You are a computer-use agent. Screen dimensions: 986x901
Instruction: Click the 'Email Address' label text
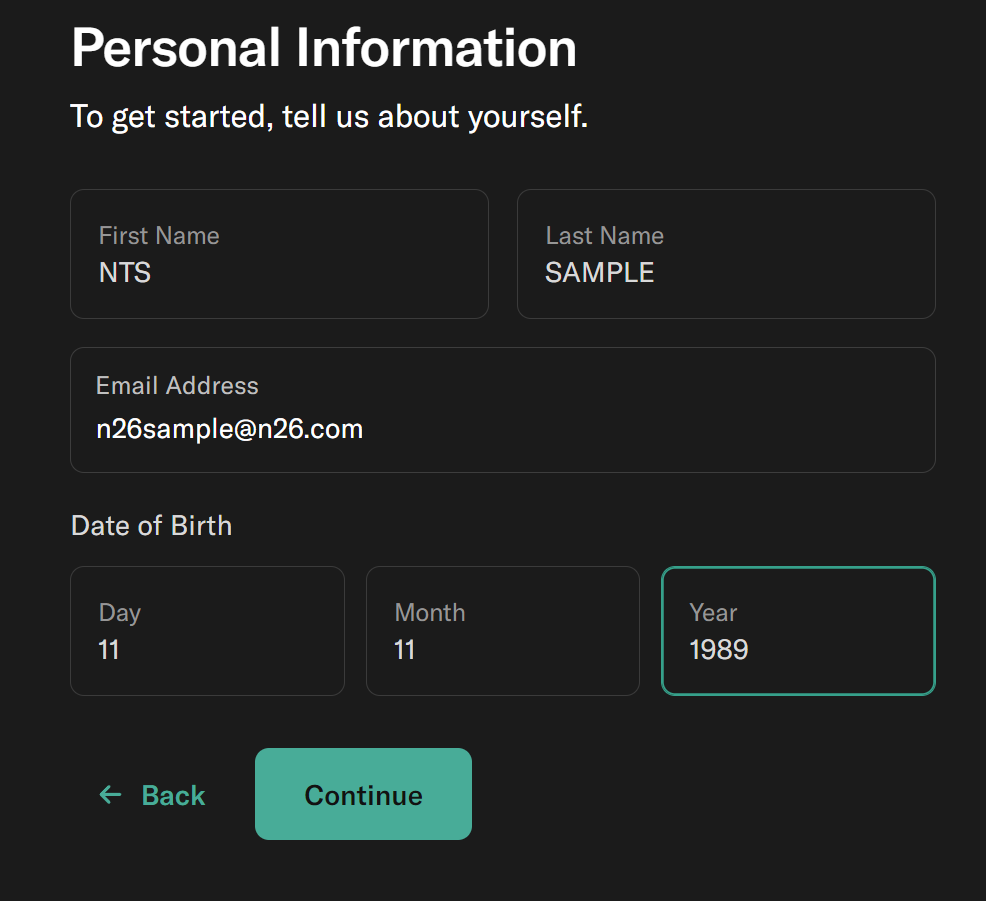click(177, 386)
